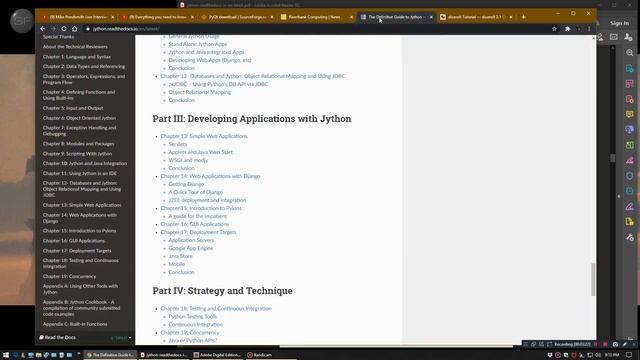Click the Read the Docs label in the sidebar footer
This screenshot has width=640, height=360.
[57, 338]
